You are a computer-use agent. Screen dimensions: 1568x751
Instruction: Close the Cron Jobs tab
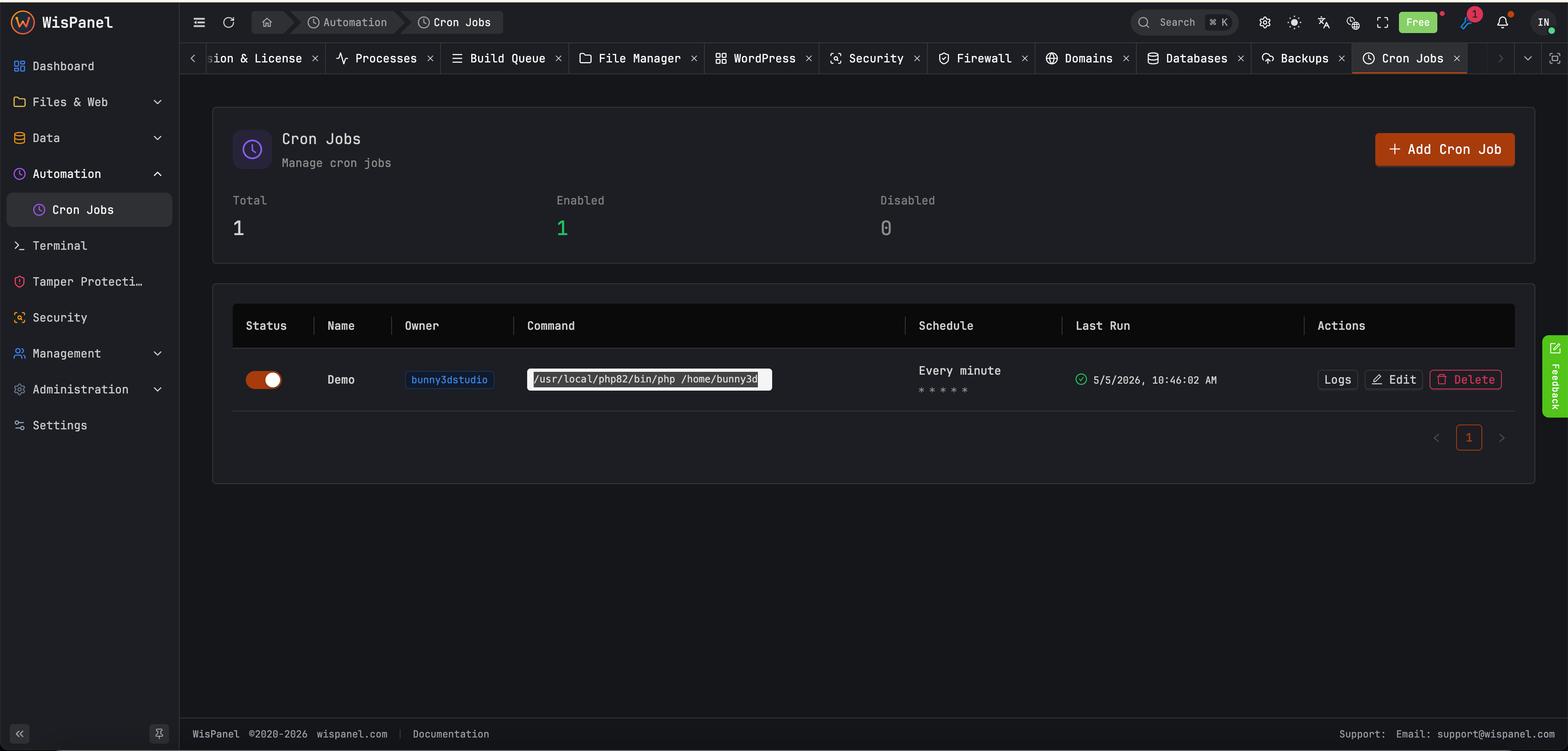pos(1457,58)
